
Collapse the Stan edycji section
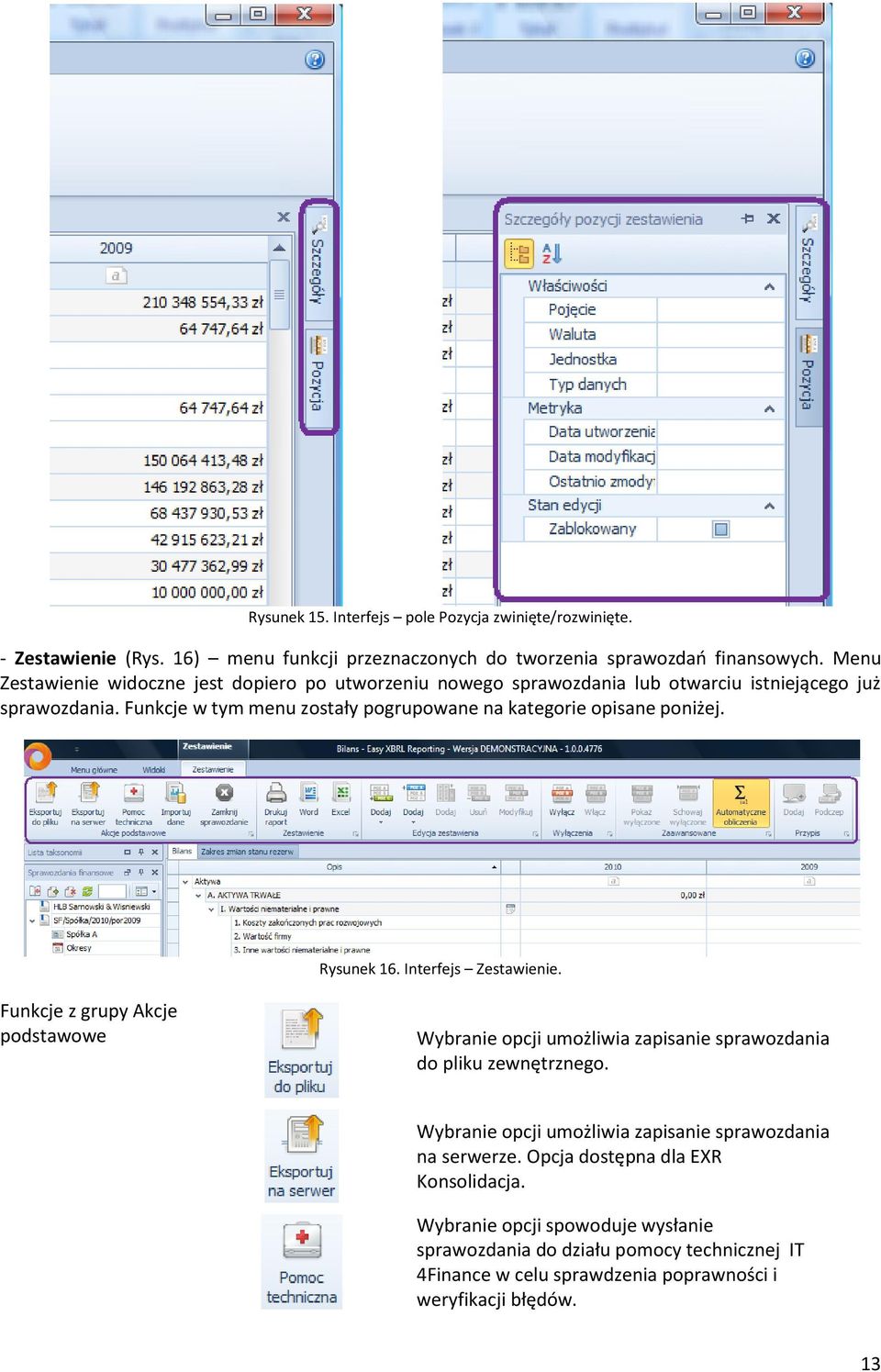point(769,506)
